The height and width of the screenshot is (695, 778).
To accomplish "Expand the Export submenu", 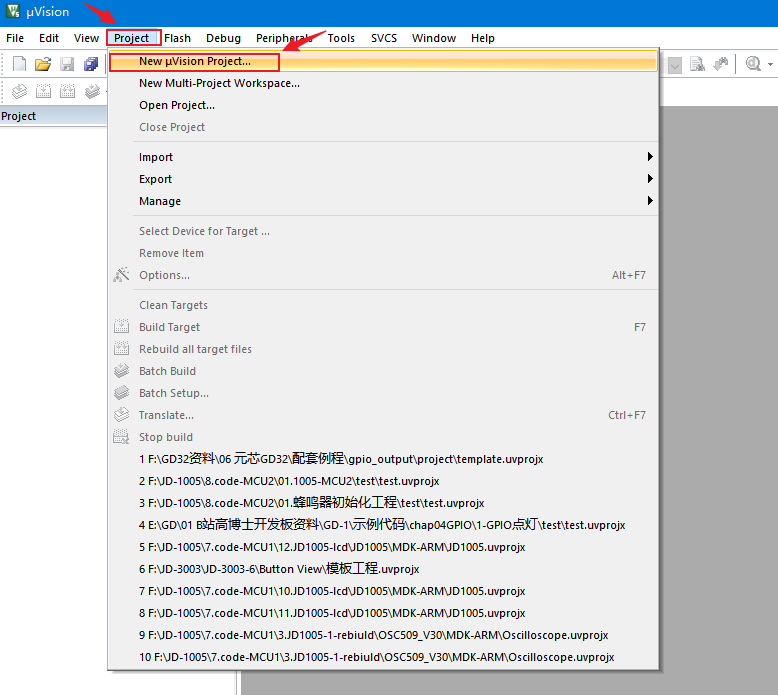I will (383, 179).
